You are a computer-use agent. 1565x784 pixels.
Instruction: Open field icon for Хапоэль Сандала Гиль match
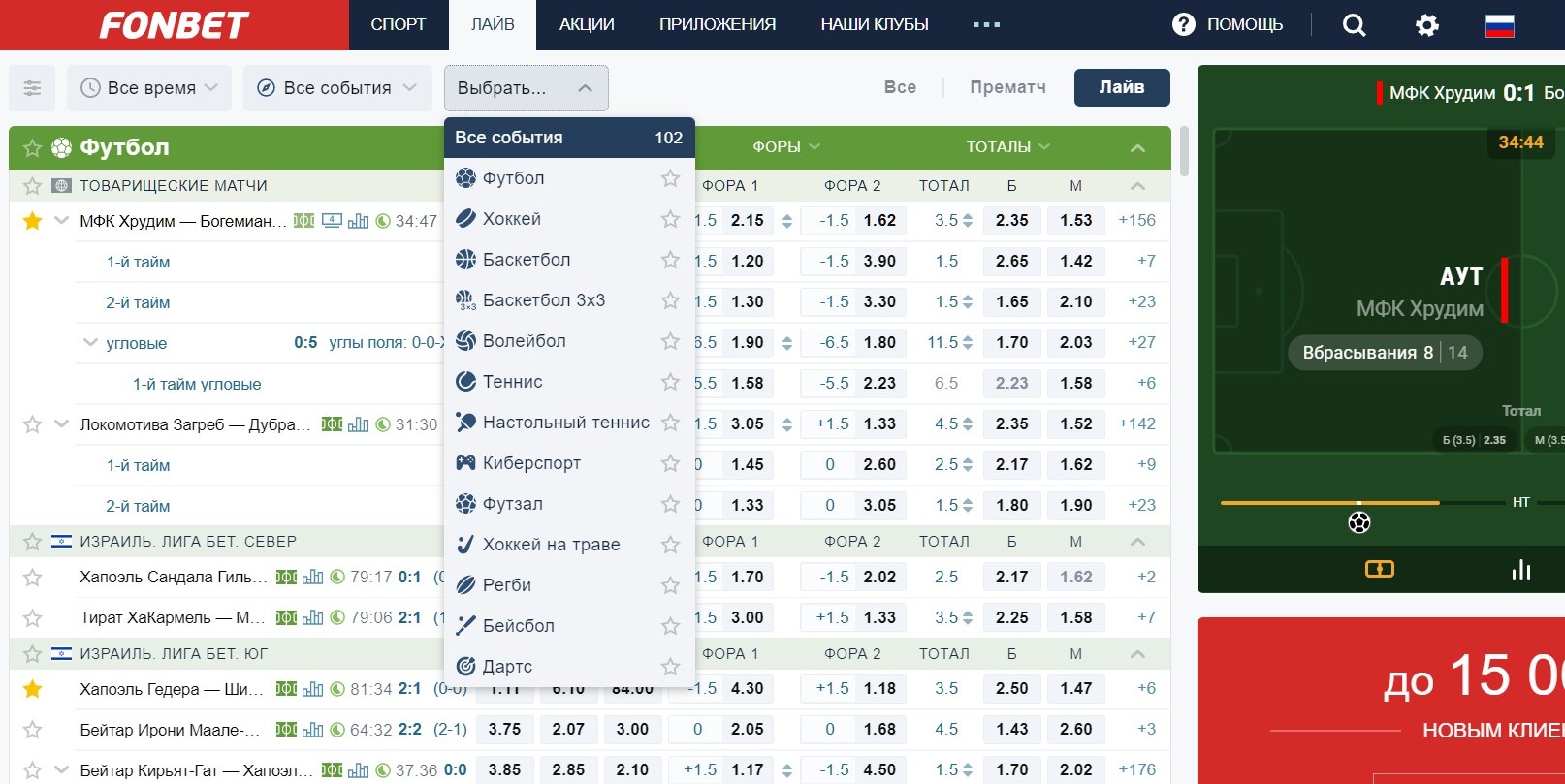click(286, 578)
